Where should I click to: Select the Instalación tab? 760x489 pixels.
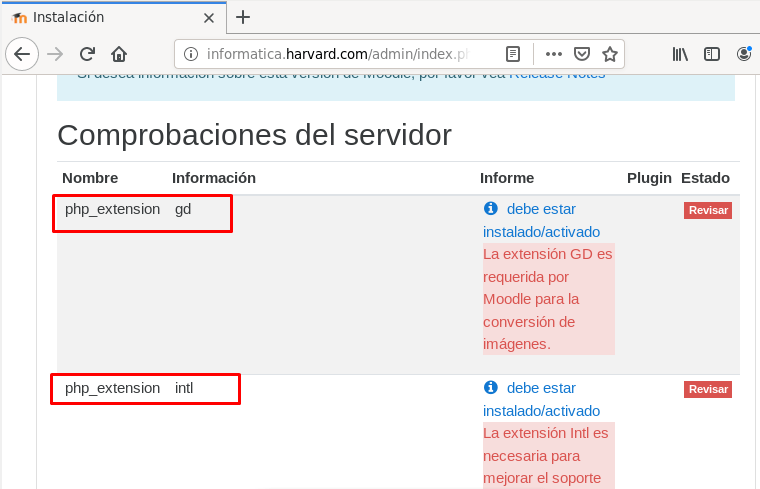100,17
